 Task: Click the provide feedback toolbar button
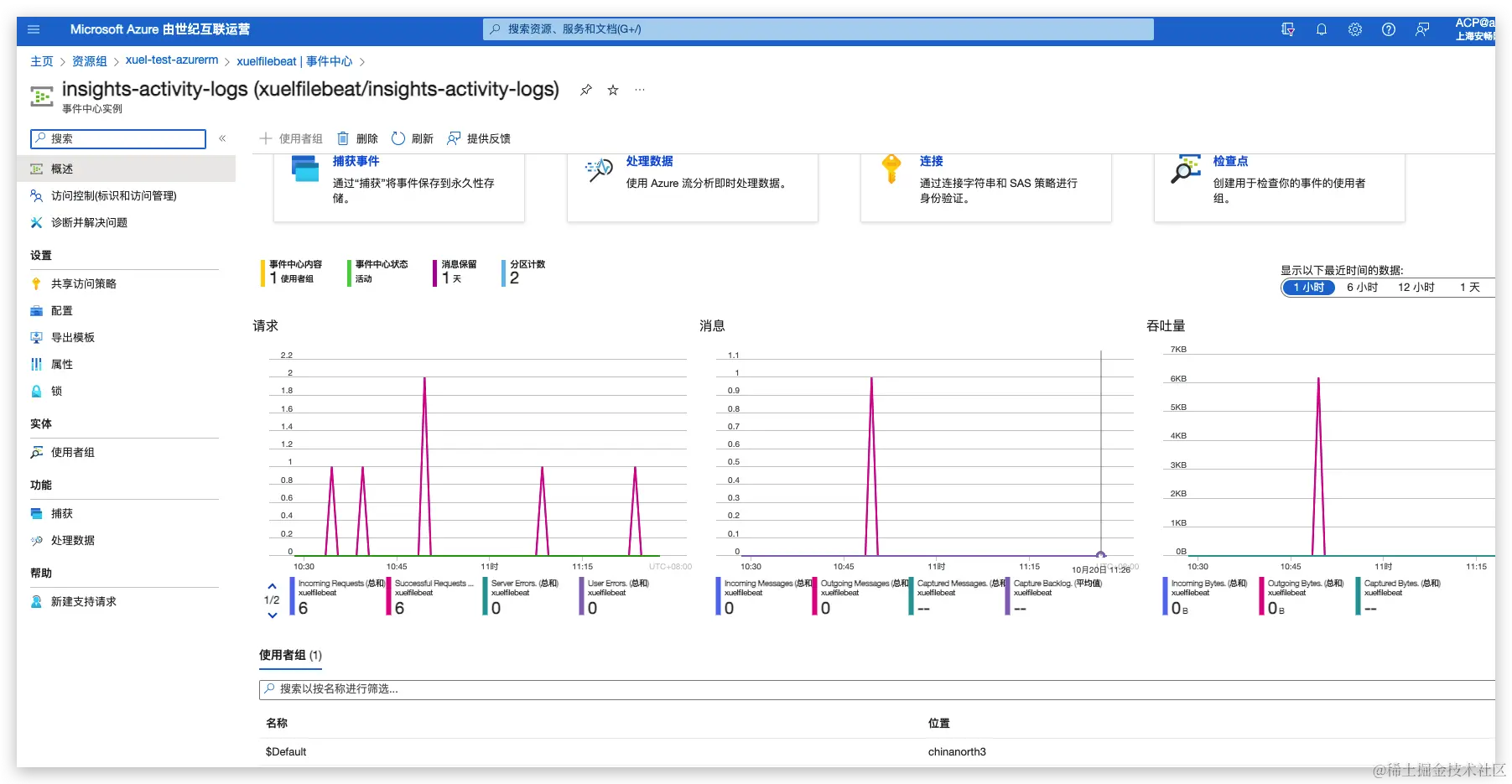(479, 138)
